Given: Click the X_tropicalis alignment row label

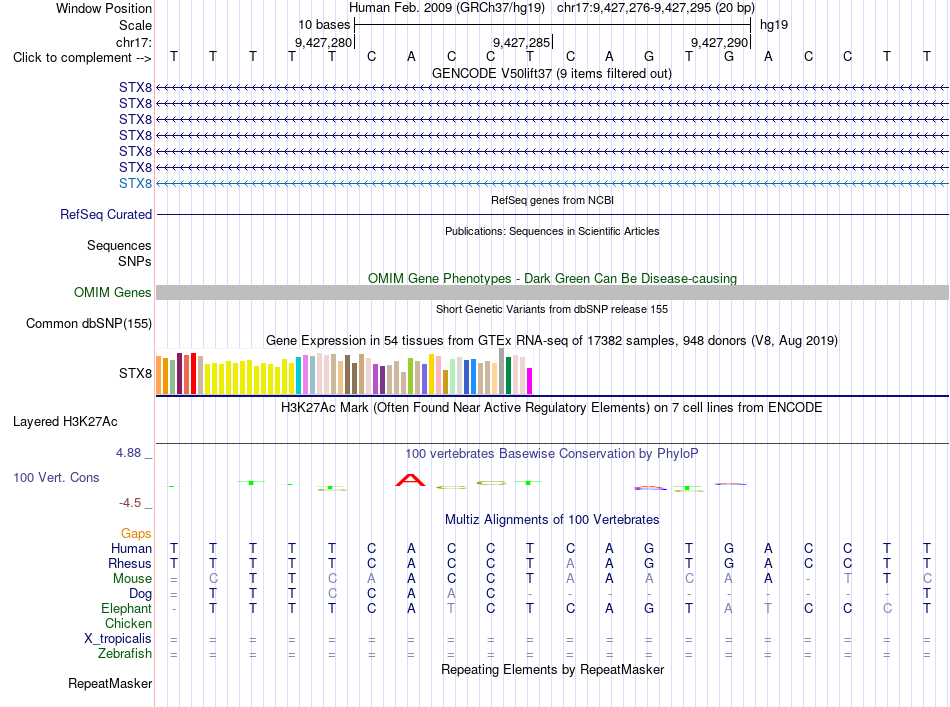Looking at the screenshot, I should click(118, 639).
